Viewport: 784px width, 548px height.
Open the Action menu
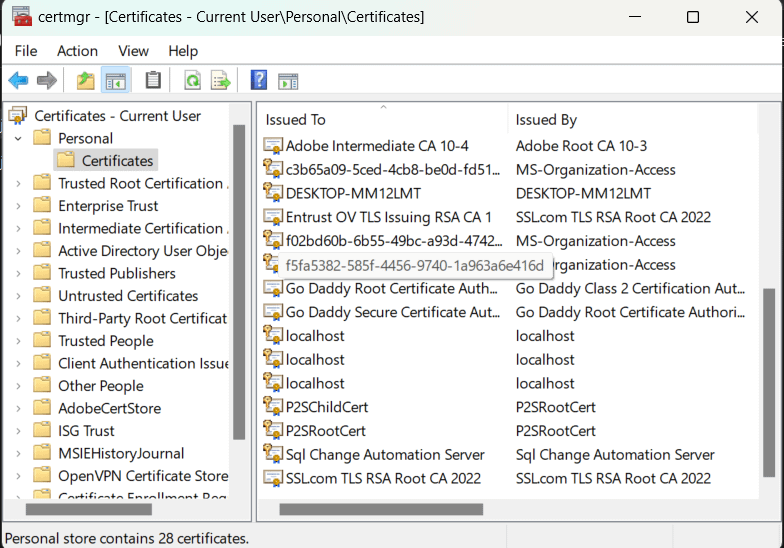click(x=77, y=51)
